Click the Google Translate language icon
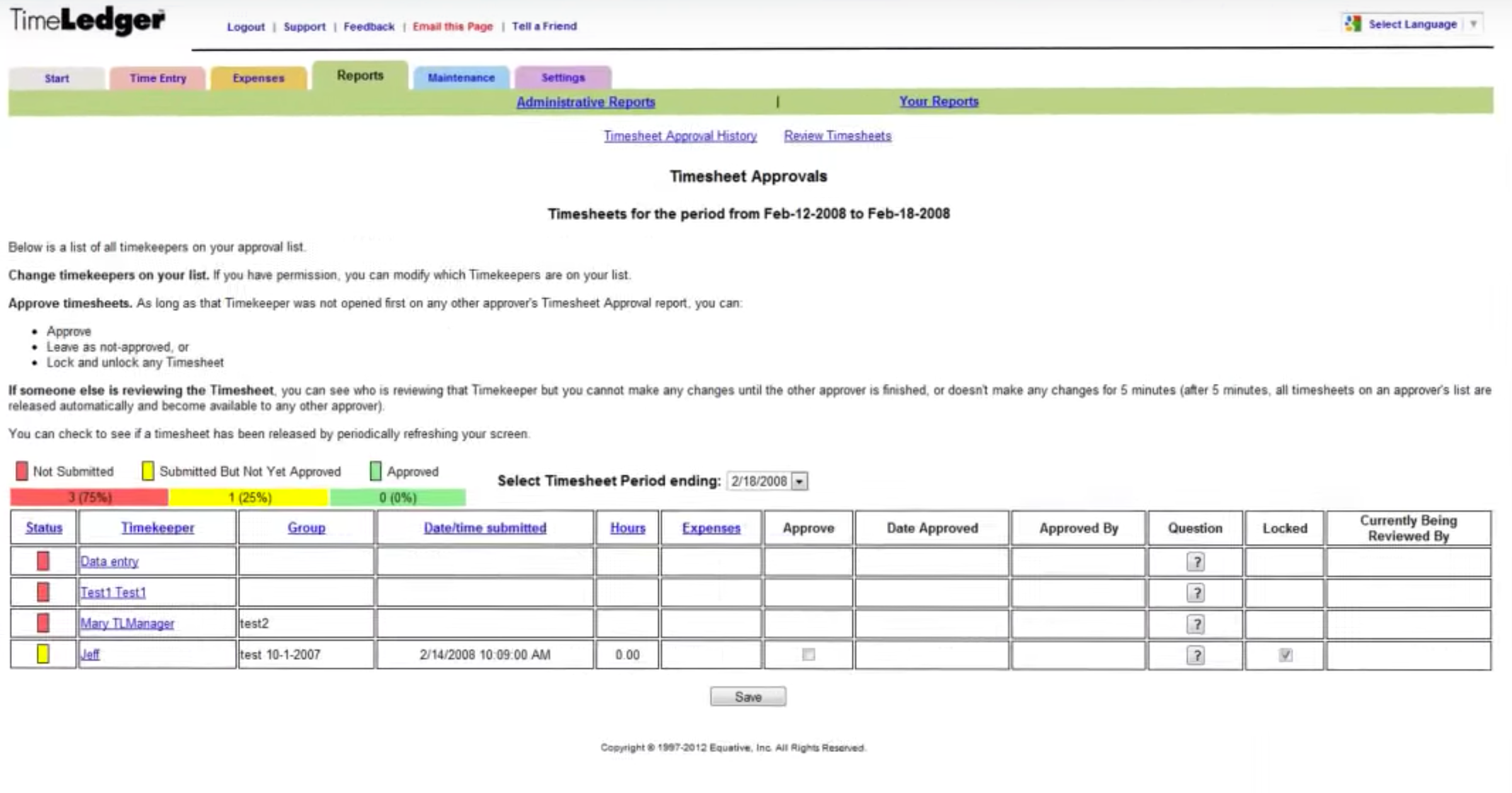1512x793 pixels. pyautogui.click(x=1353, y=24)
